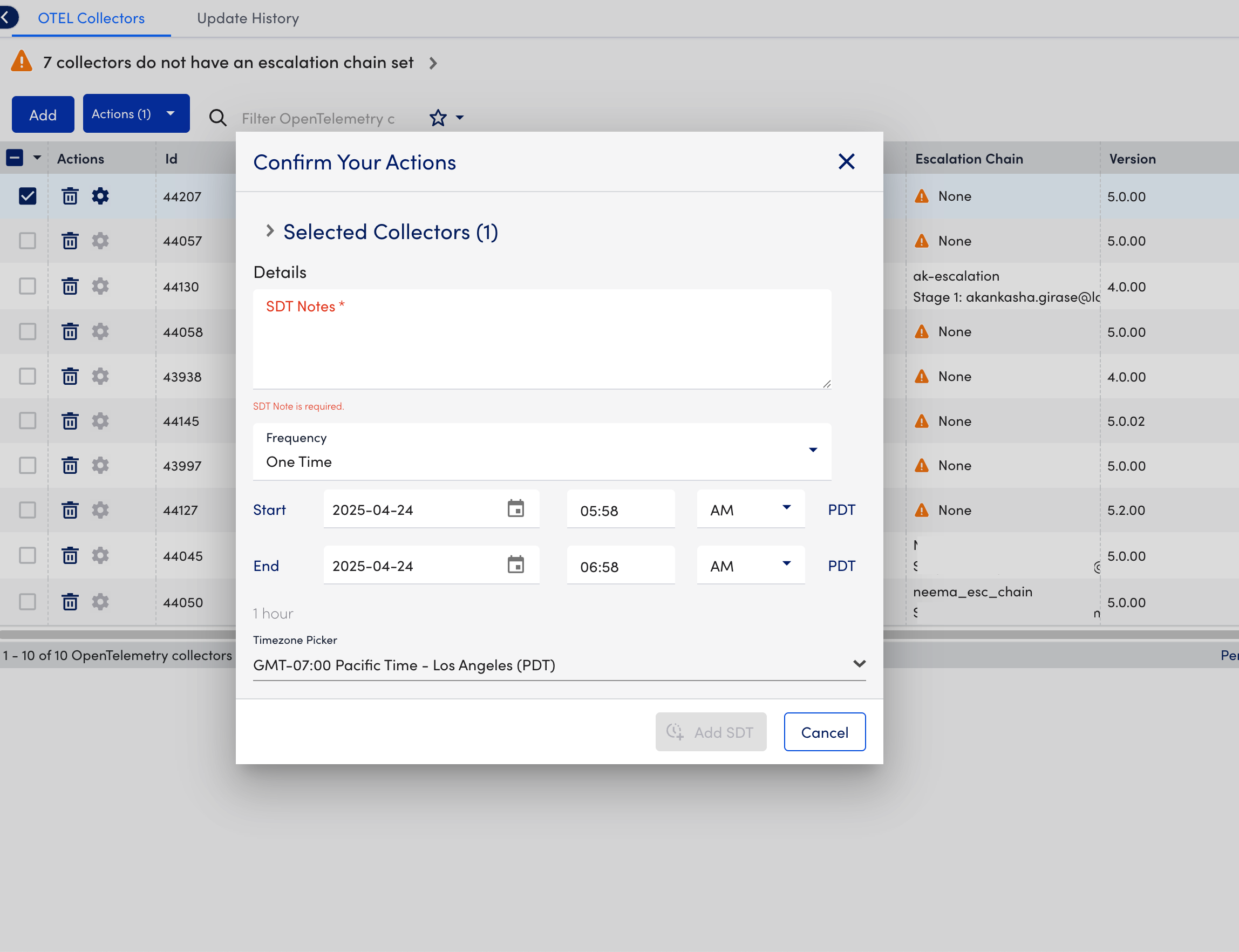The width and height of the screenshot is (1239, 952).
Task: Open the End time AM/PM dropdown
Action: tap(751, 565)
